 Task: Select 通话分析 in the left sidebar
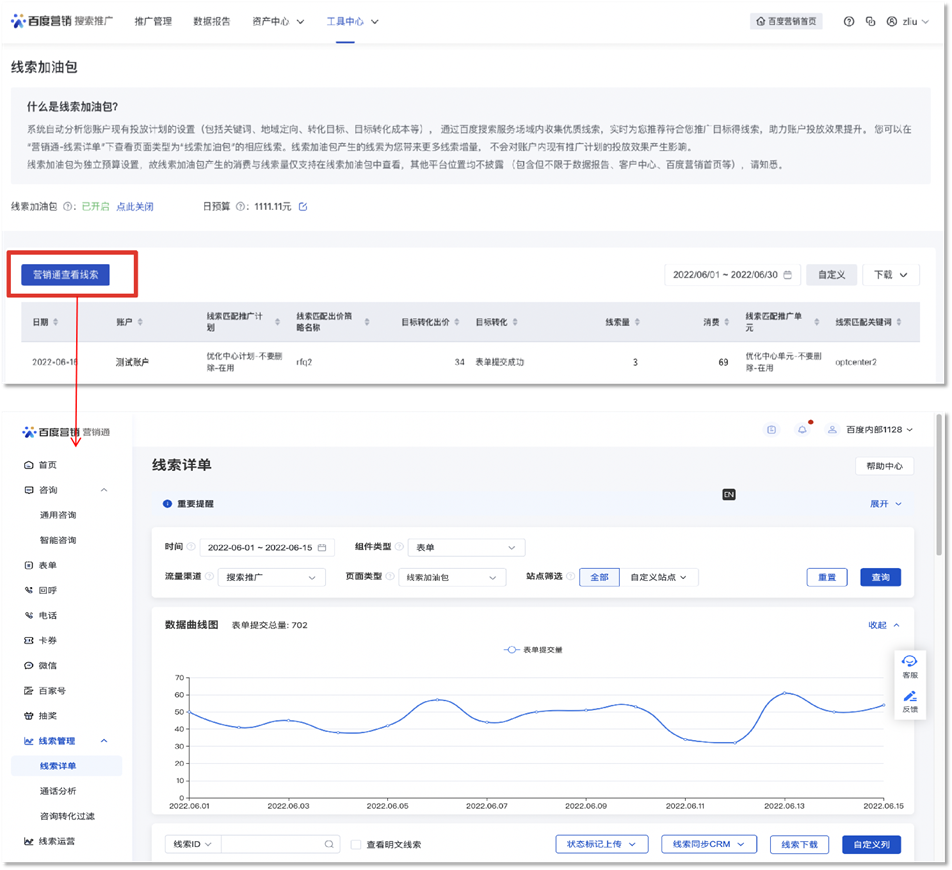pyautogui.click(x=58, y=791)
